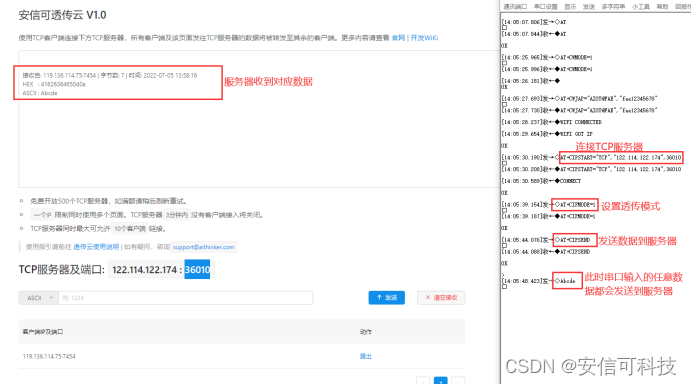Click the CONNECT response log line
Screen dimensions: 692x385
click(541, 181)
